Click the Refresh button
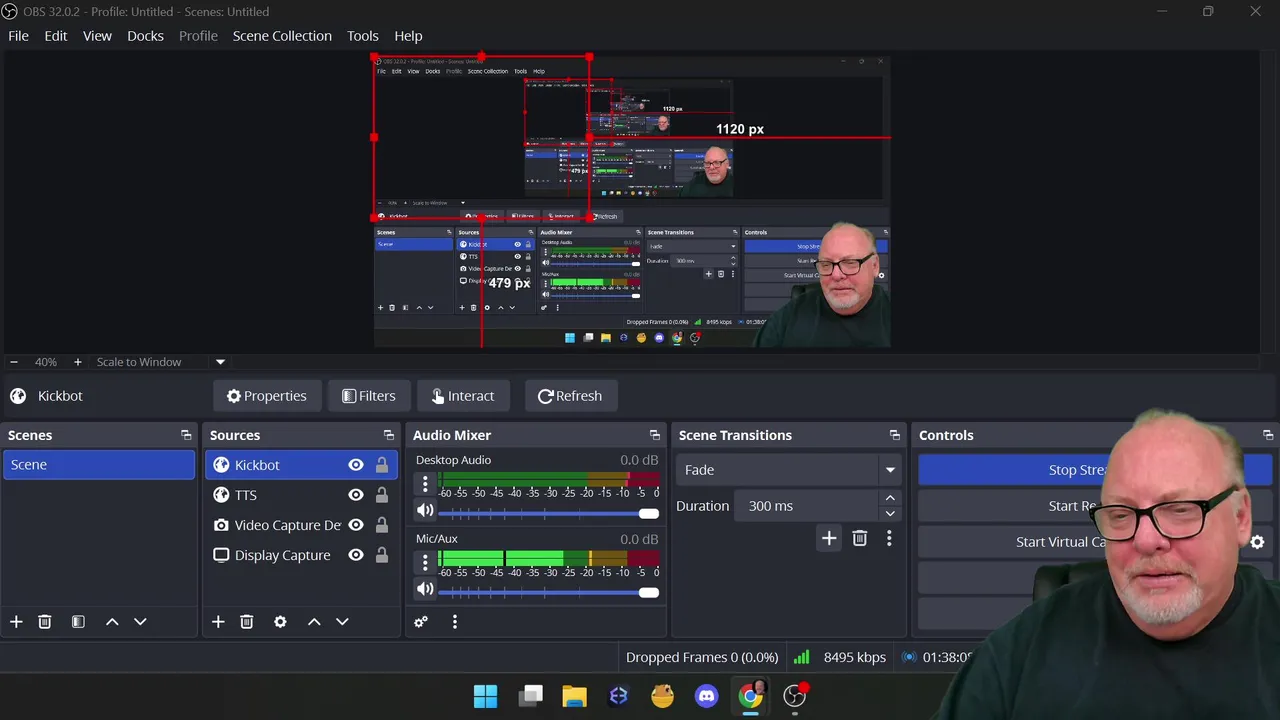 click(x=570, y=396)
